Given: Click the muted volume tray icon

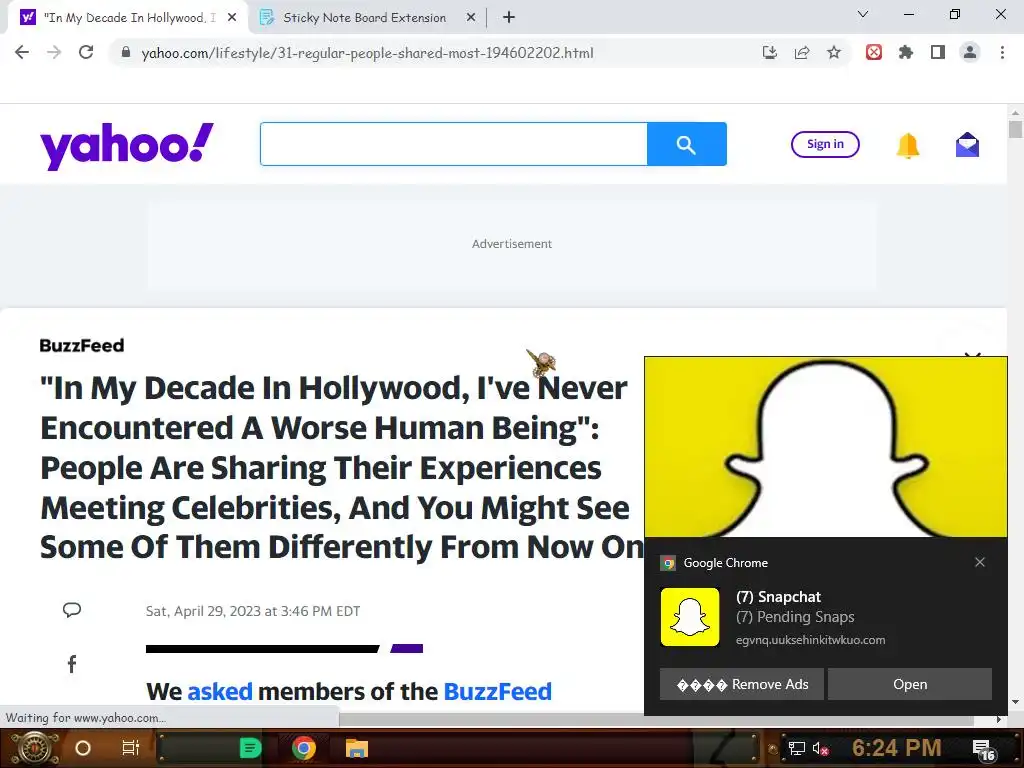Looking at the screenshot, I should 820,748.
